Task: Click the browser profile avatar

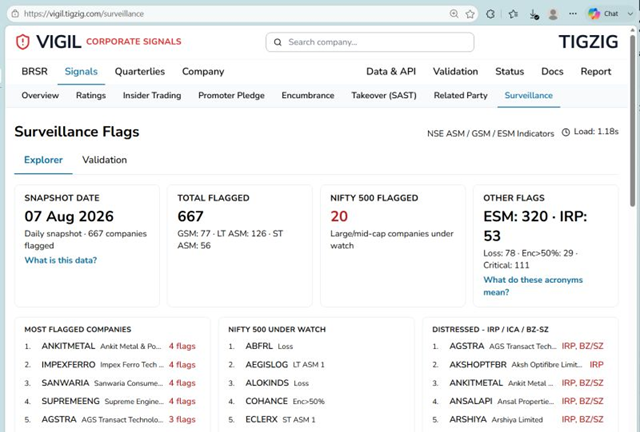Action: click(x=553, y=14)
